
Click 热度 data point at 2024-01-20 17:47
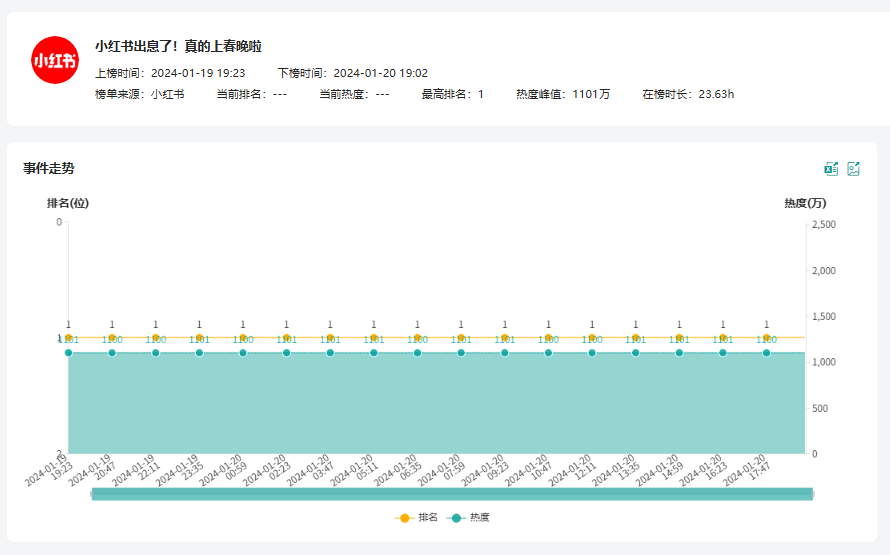point(766,353)
